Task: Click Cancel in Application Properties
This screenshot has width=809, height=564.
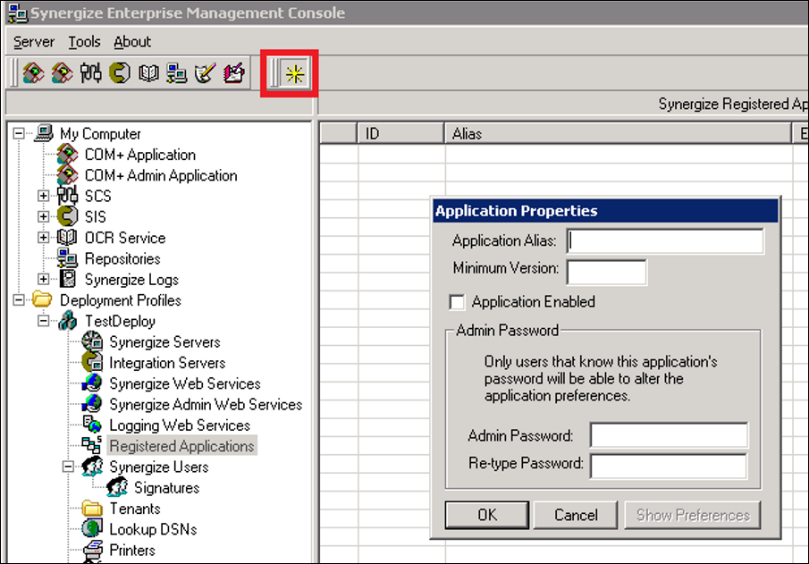Action: point(575,515)
